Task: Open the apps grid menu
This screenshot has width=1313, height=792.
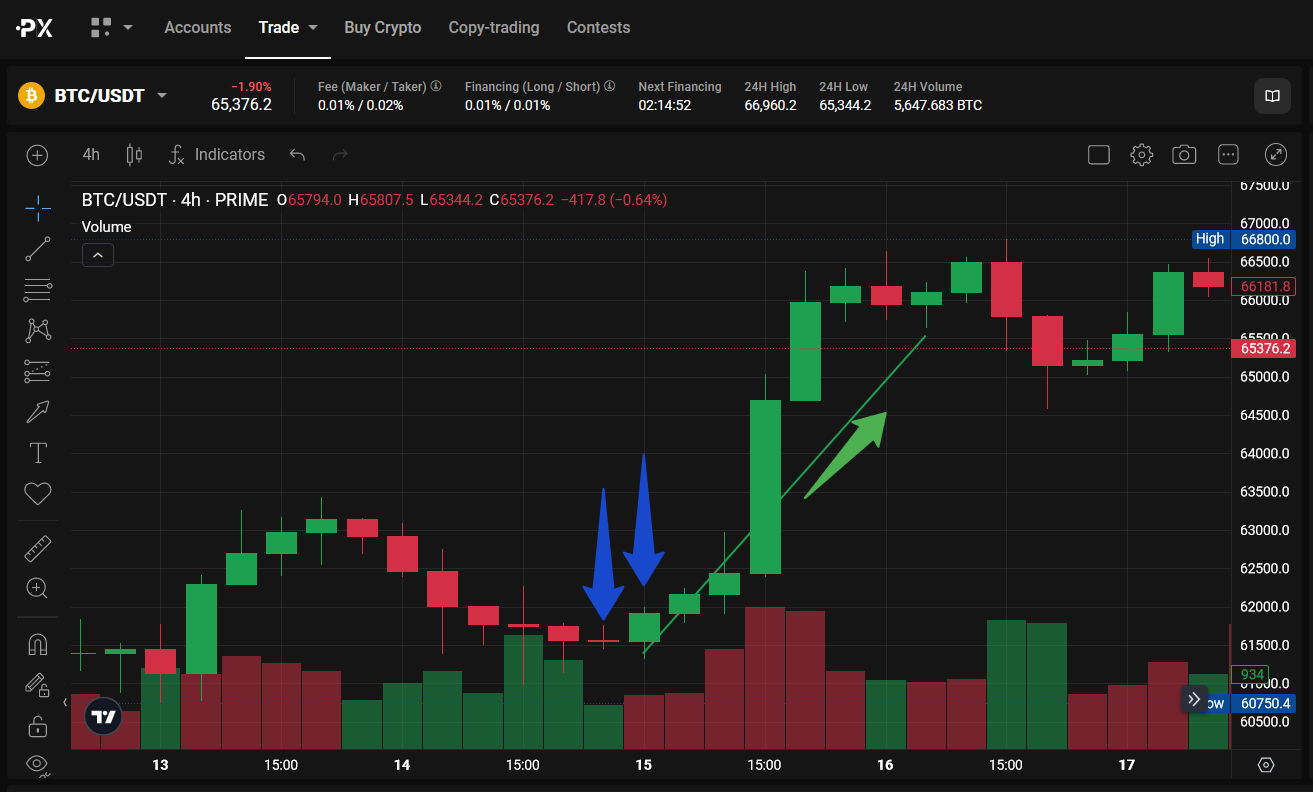Action: click(x=111, y=27)
